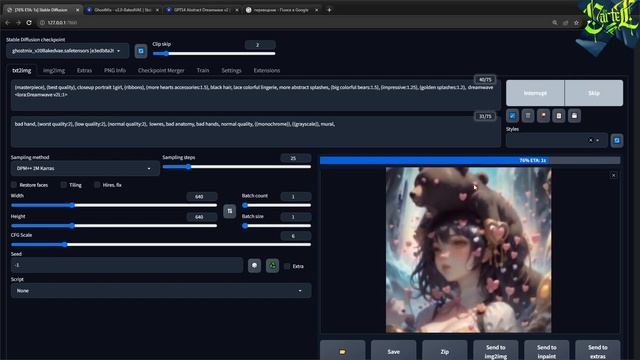Close the Stable Diffusion browser tab

pos(77,10)
